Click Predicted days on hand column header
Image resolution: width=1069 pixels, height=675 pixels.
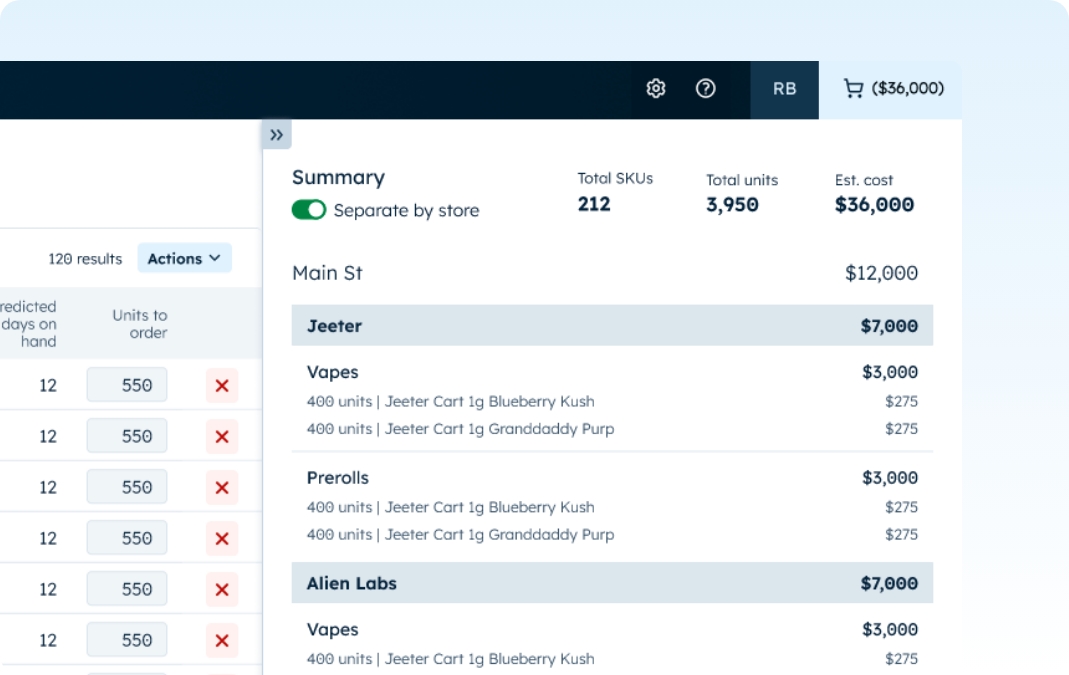coord(28,324)
